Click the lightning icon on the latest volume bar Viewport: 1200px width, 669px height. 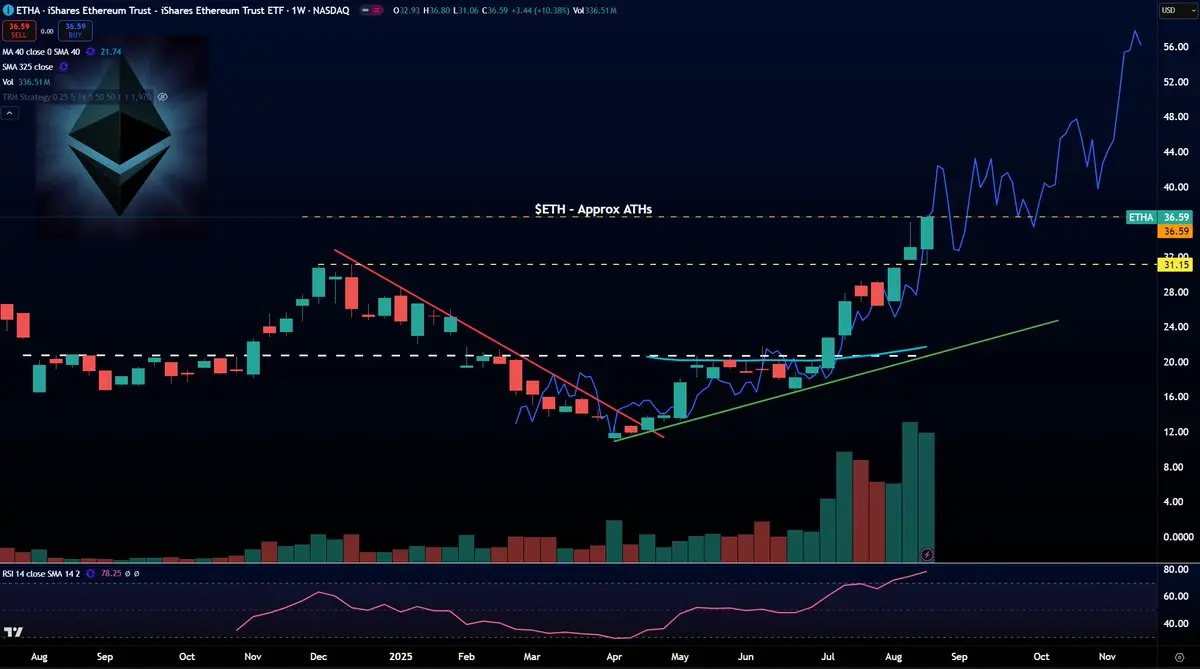point(926,553)
